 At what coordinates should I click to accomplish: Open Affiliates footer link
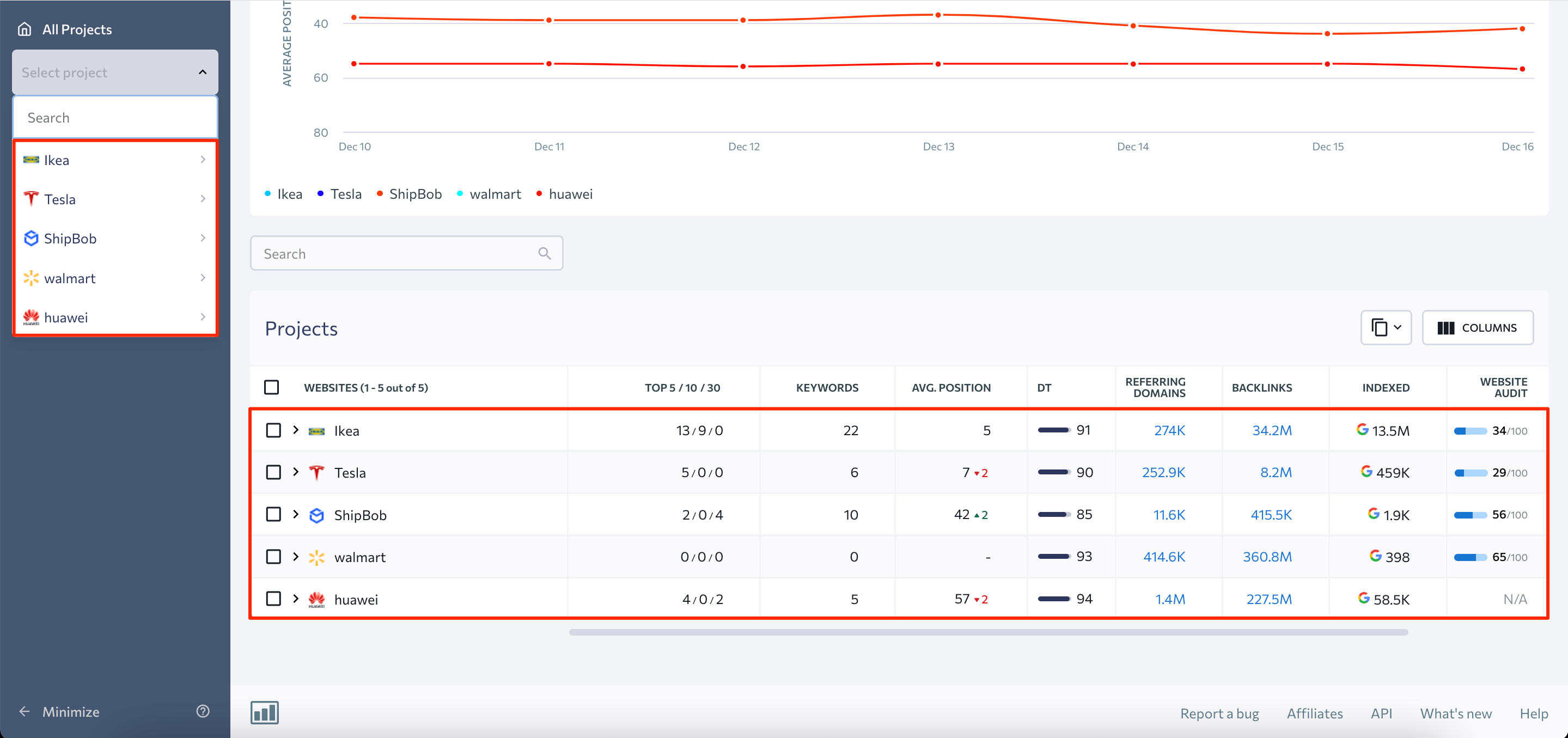point(1314,713)
